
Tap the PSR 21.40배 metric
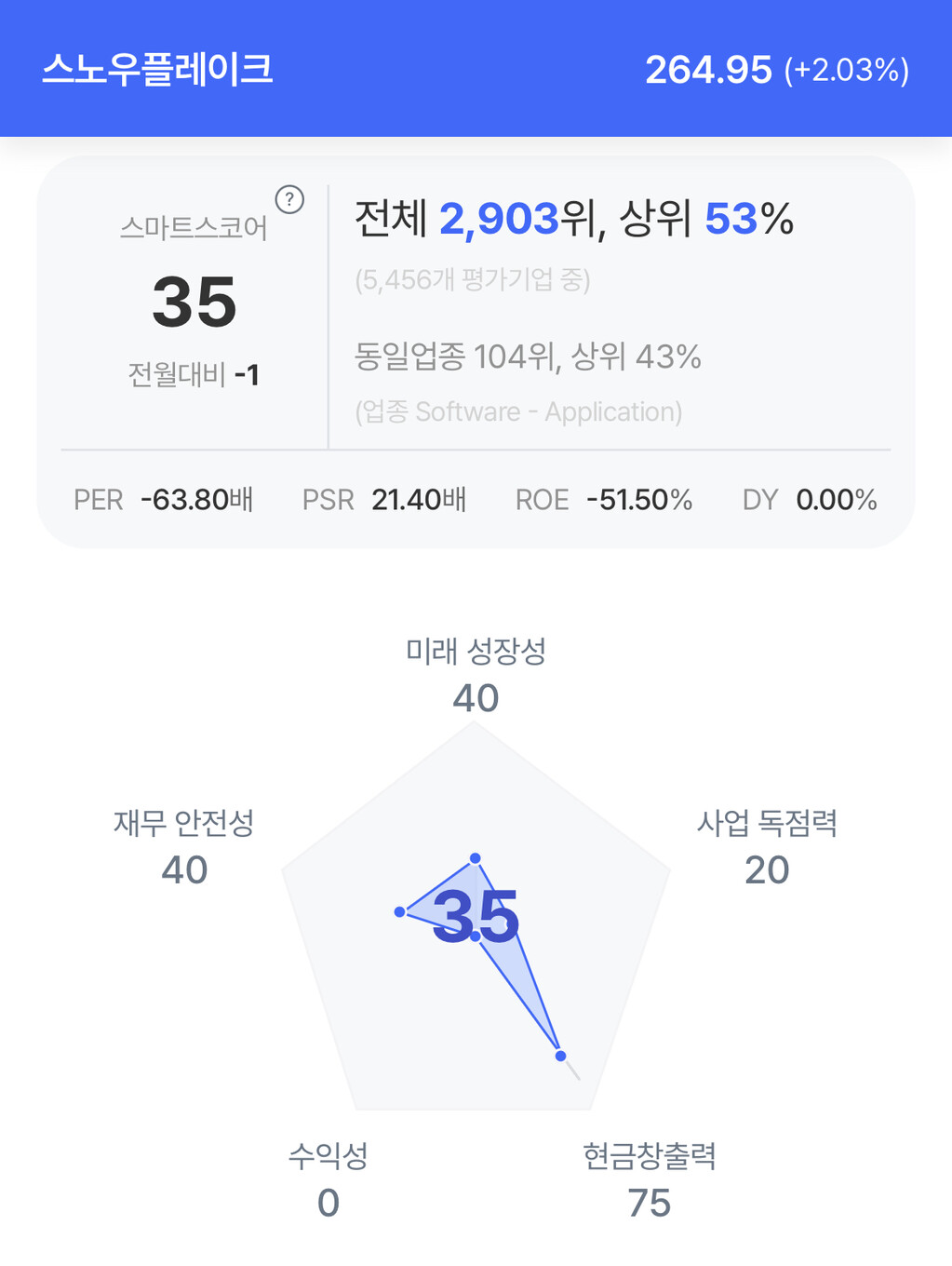(383, 500)
